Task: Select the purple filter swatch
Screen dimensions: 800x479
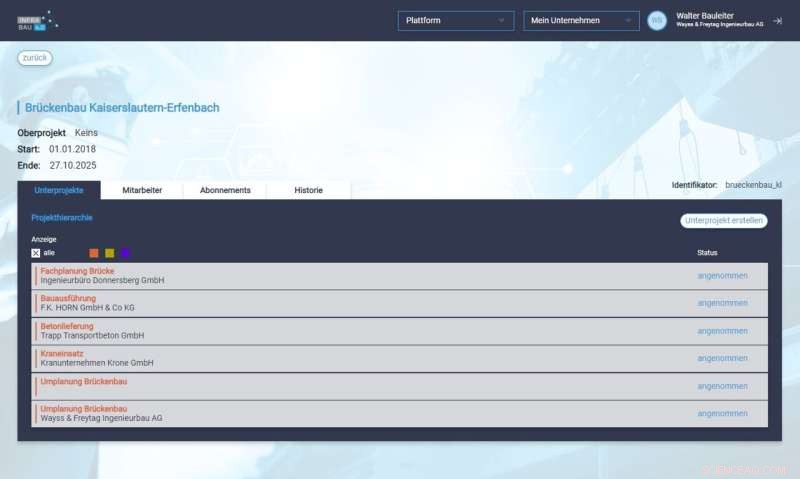Action: click(126, 253)
